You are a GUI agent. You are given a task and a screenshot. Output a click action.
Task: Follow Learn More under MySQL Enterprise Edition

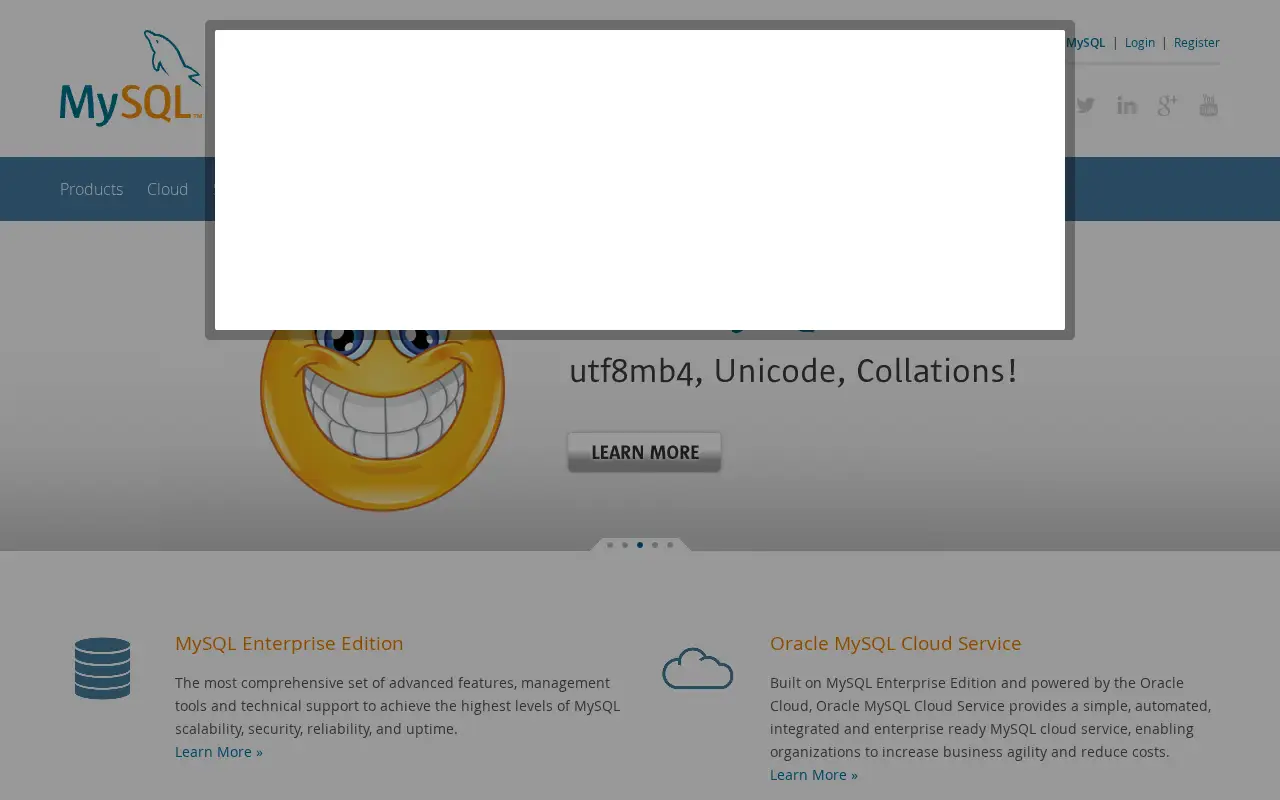tap(219, 752)
